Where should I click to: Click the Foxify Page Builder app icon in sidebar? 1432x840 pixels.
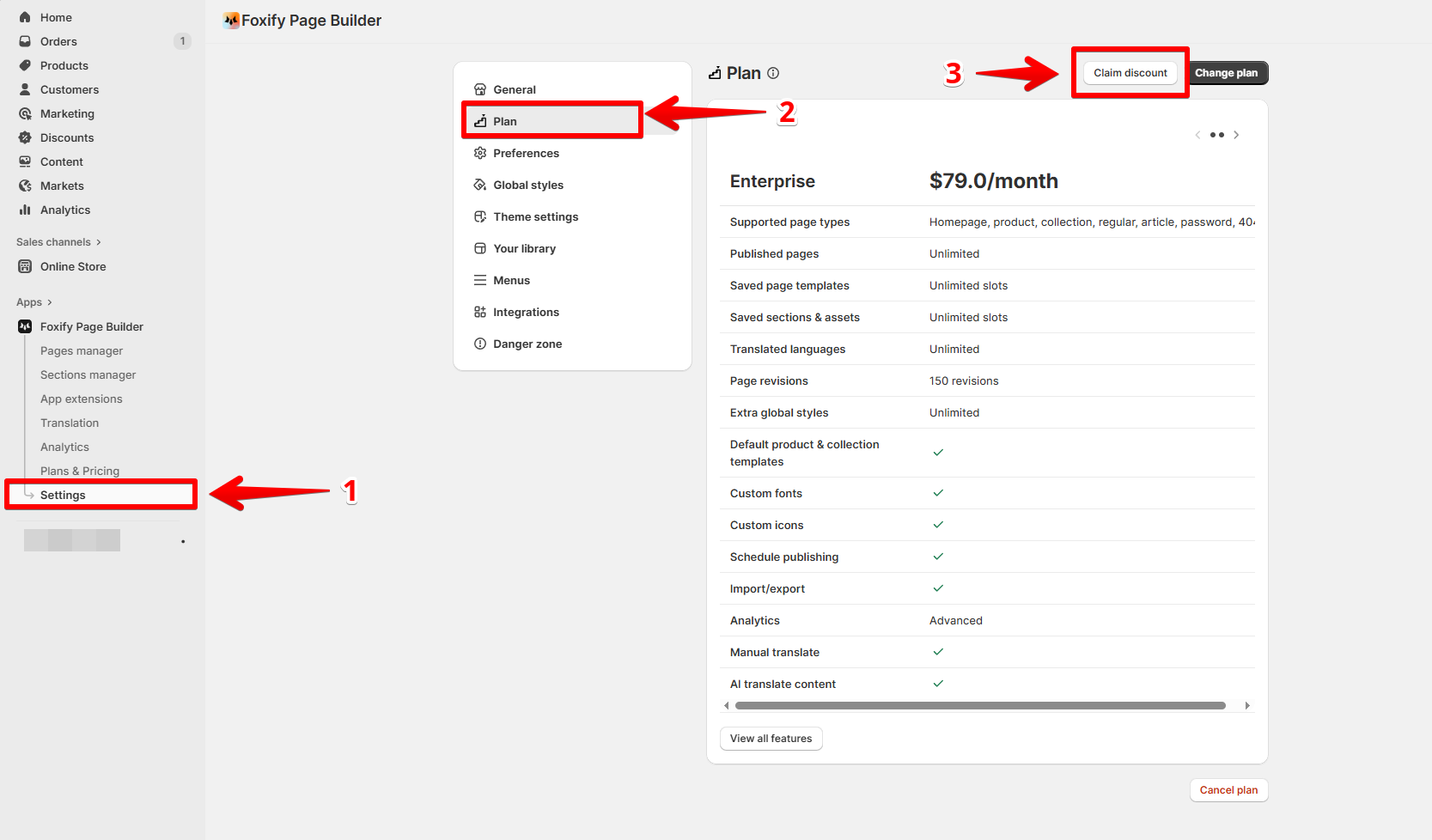coord(25,326)
